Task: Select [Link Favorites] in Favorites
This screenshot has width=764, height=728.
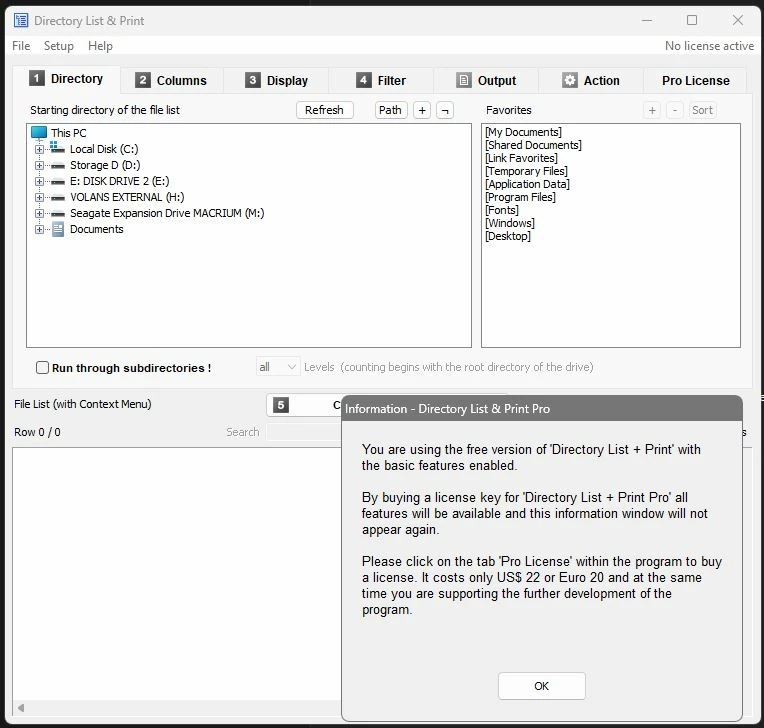Action: [521, 158]
